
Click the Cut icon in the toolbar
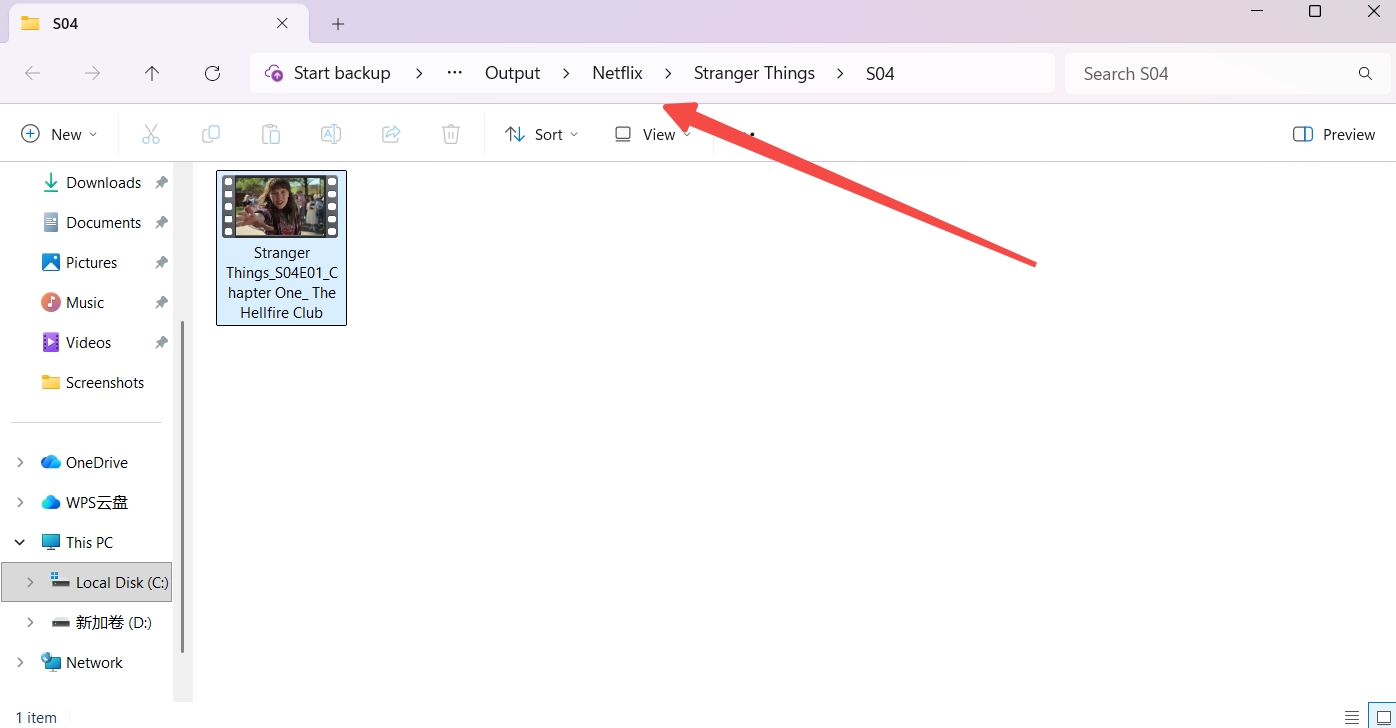coord(151,133)
